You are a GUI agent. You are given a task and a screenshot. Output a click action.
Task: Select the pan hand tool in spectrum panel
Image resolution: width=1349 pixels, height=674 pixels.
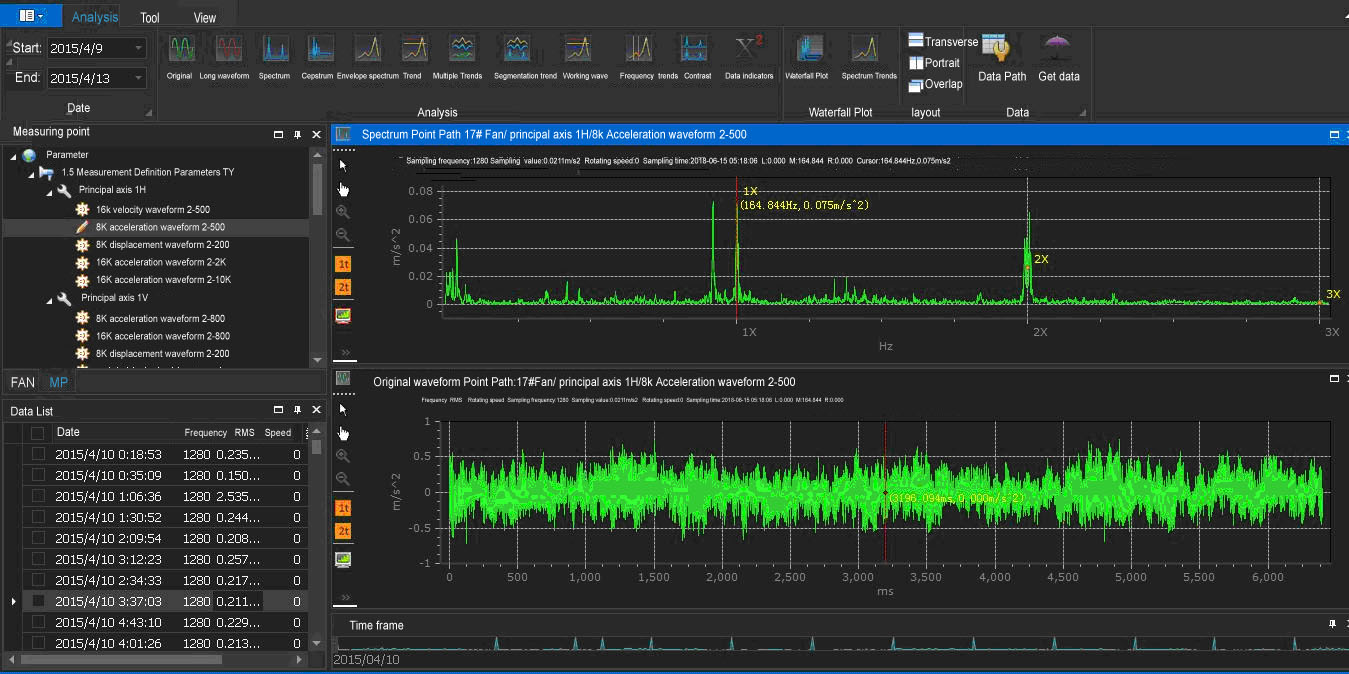coord(344,189)
